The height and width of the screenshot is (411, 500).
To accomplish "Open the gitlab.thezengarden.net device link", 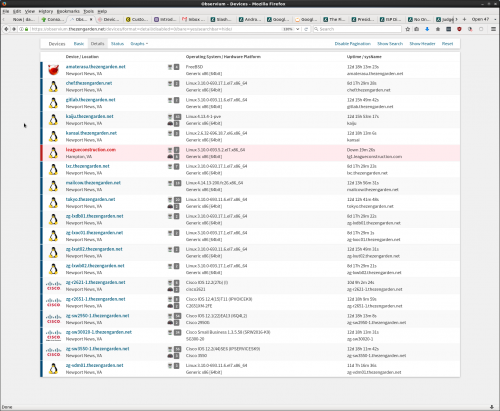I will tap(91, 100).
